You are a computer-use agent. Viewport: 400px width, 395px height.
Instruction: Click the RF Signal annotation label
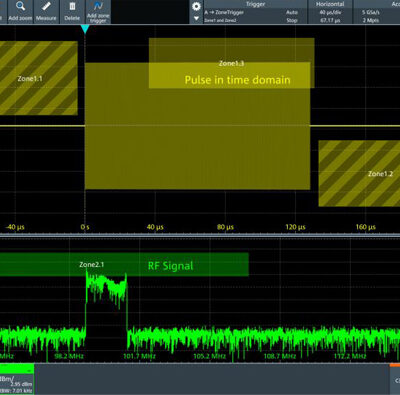tap(170, 266)
